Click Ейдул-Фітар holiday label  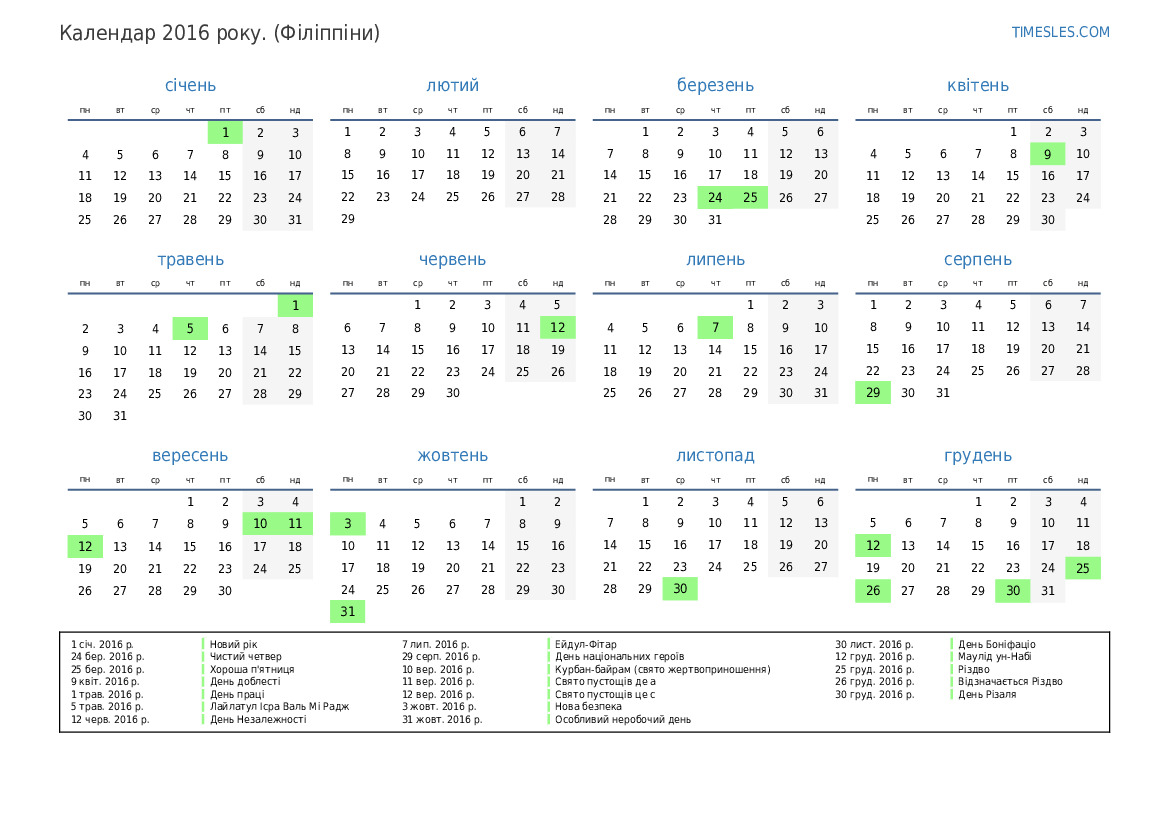tap(586, 645)
